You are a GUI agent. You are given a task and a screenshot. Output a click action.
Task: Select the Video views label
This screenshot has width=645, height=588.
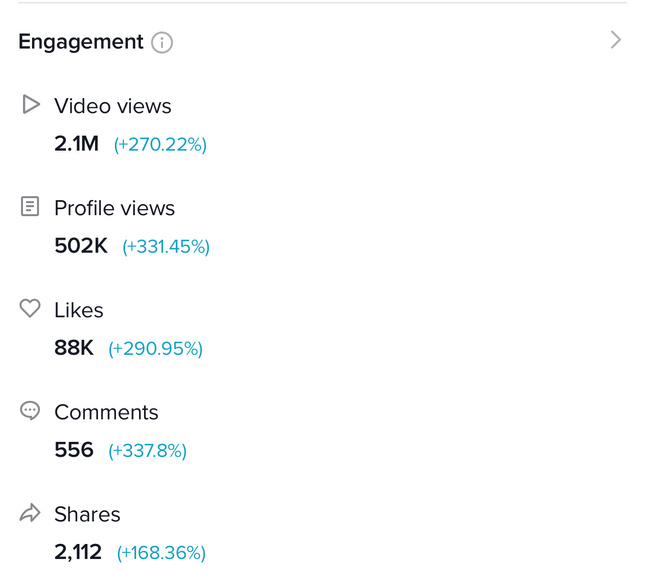(113, 106)
